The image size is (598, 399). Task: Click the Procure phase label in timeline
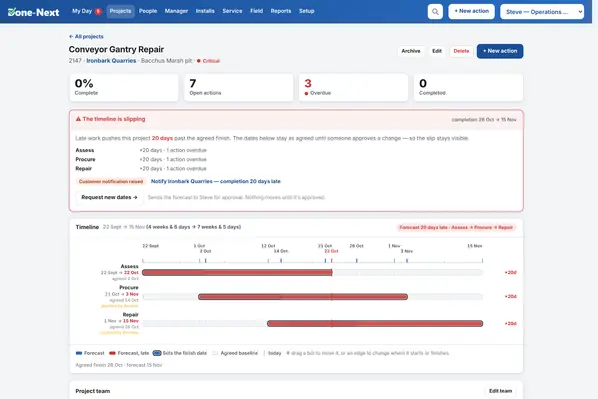coord(129,288)
